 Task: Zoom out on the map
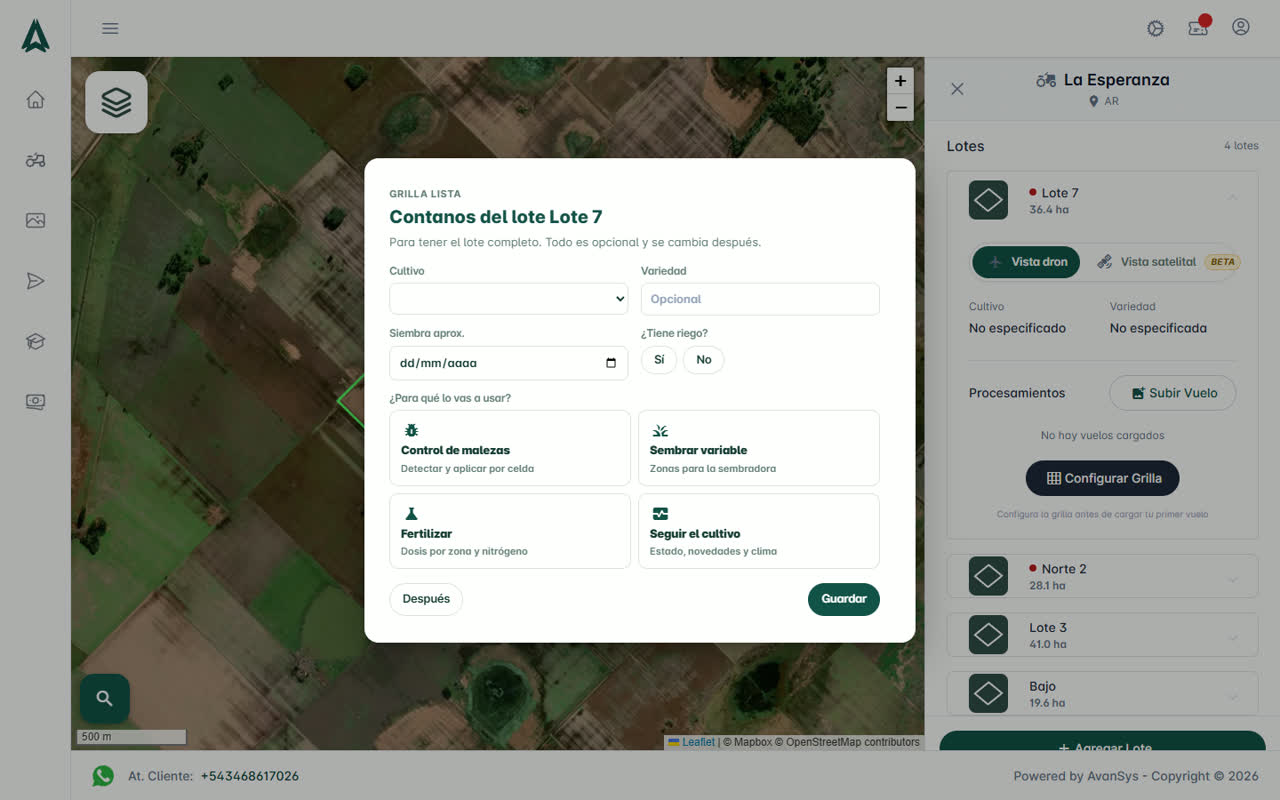point(900,107)
